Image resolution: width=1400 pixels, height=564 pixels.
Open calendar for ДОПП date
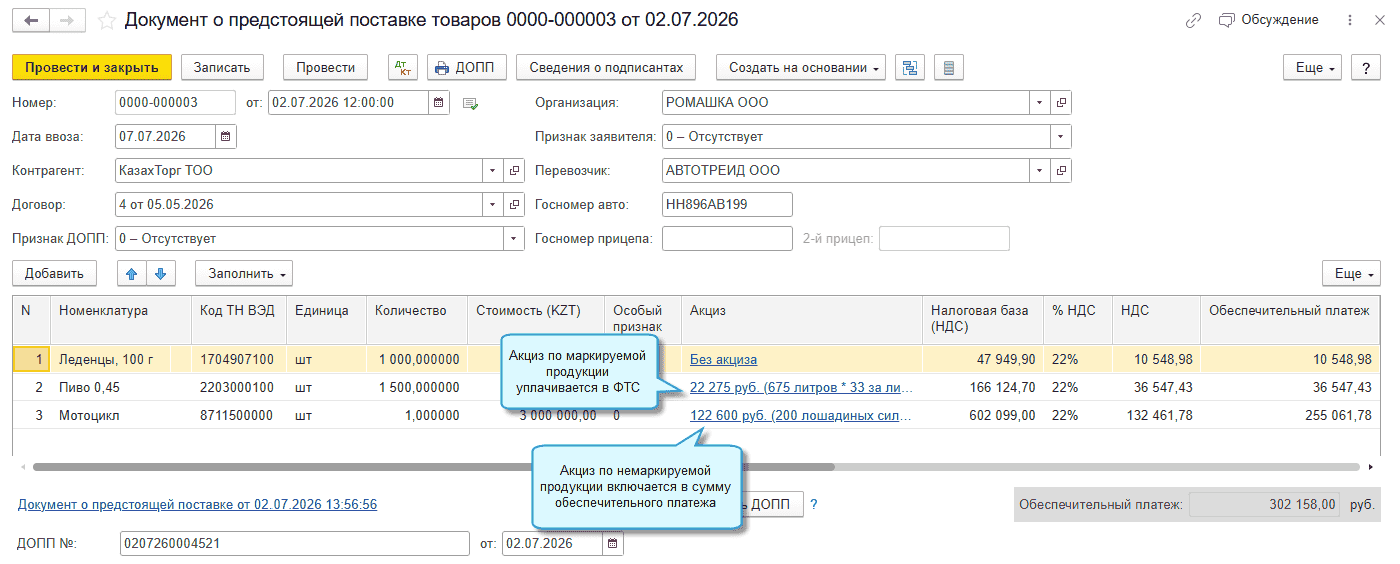click(612, 543)
